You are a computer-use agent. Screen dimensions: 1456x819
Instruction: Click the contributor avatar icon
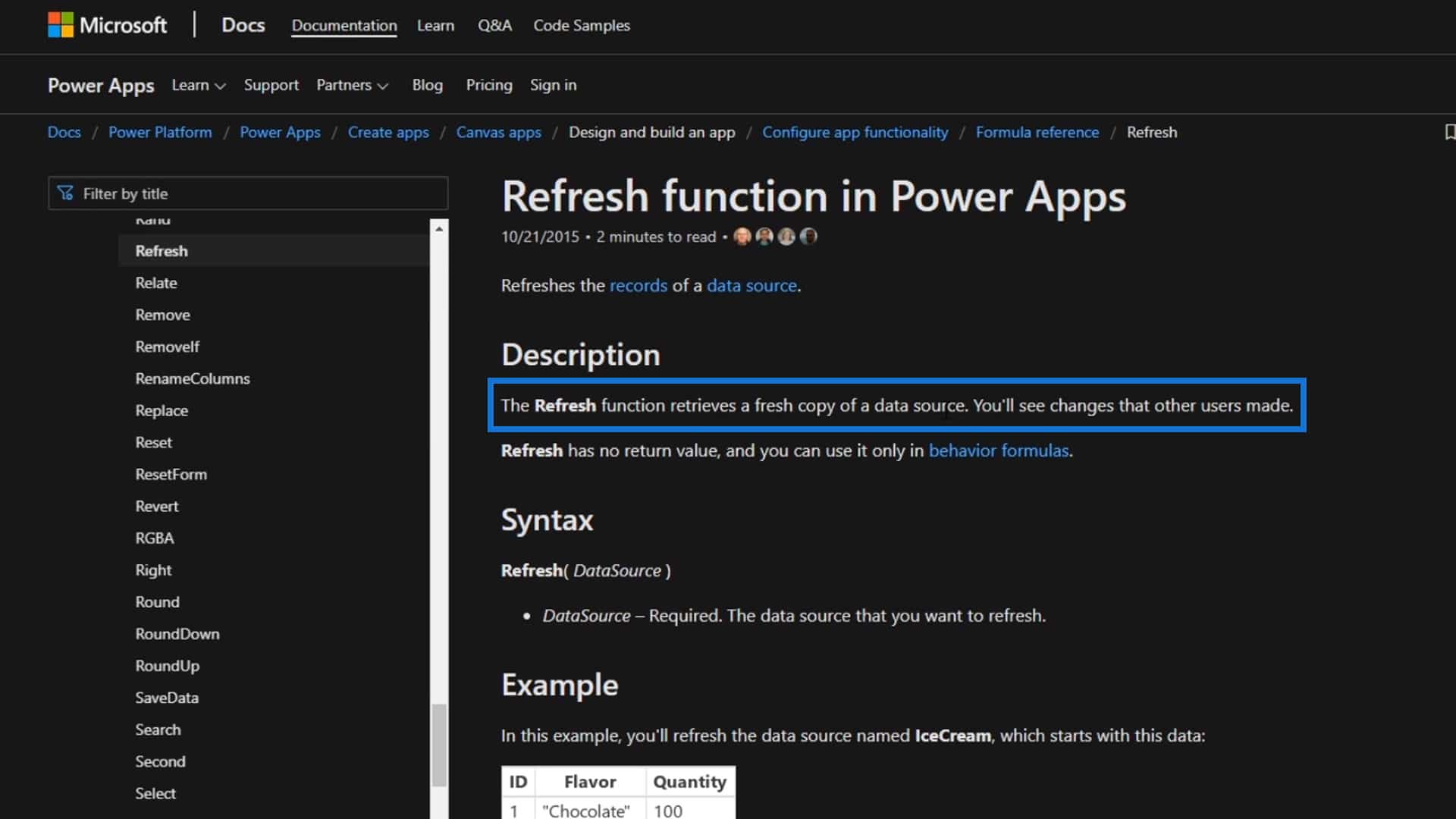pos(742,235)
